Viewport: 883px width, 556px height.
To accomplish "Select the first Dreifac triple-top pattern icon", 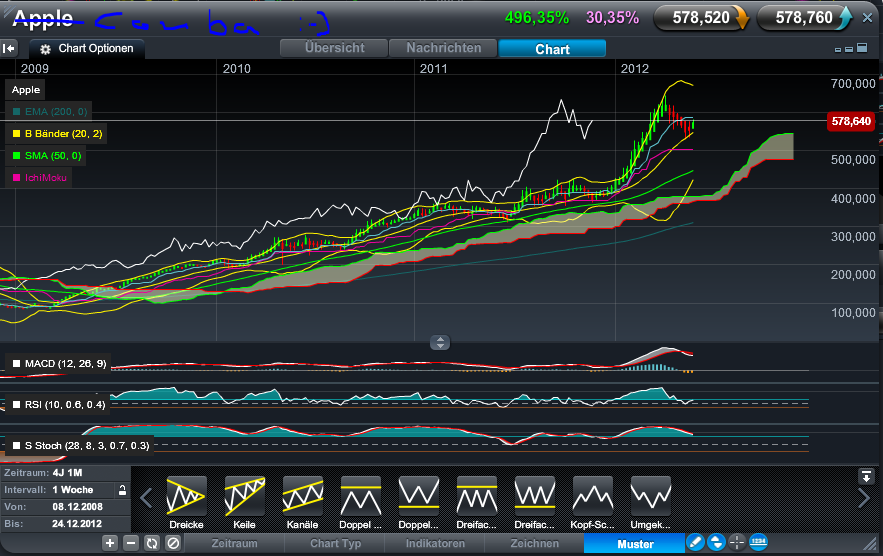I will [476, 496].
